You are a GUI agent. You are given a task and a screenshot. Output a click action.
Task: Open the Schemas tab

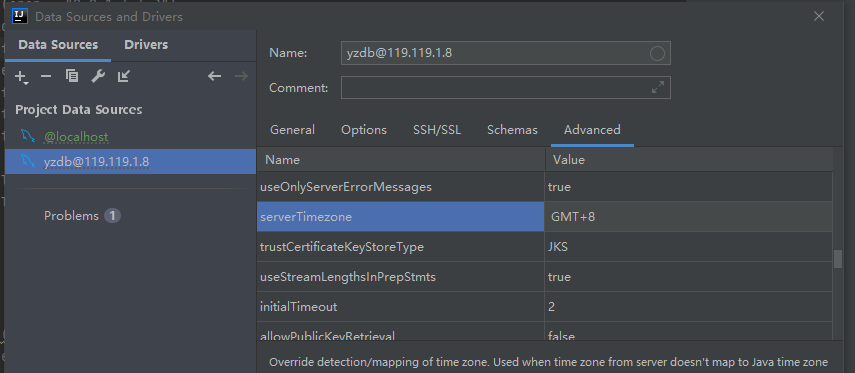click(512, 130)
